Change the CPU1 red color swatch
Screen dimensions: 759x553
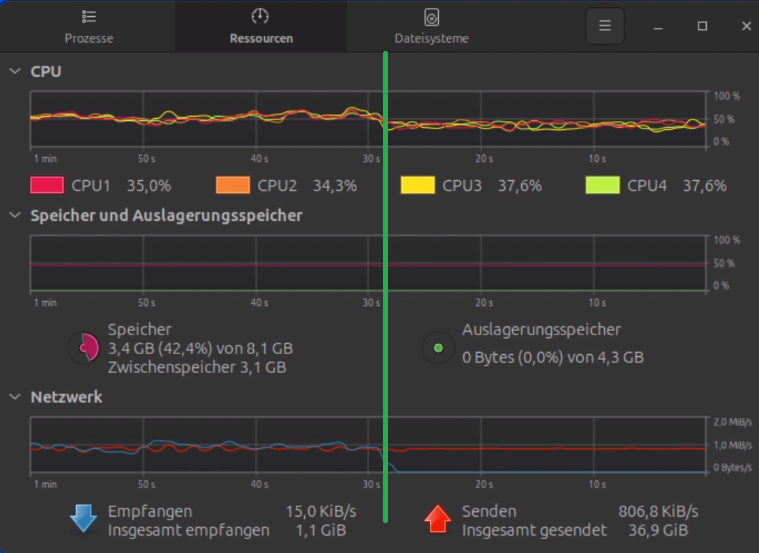(47, 185)
